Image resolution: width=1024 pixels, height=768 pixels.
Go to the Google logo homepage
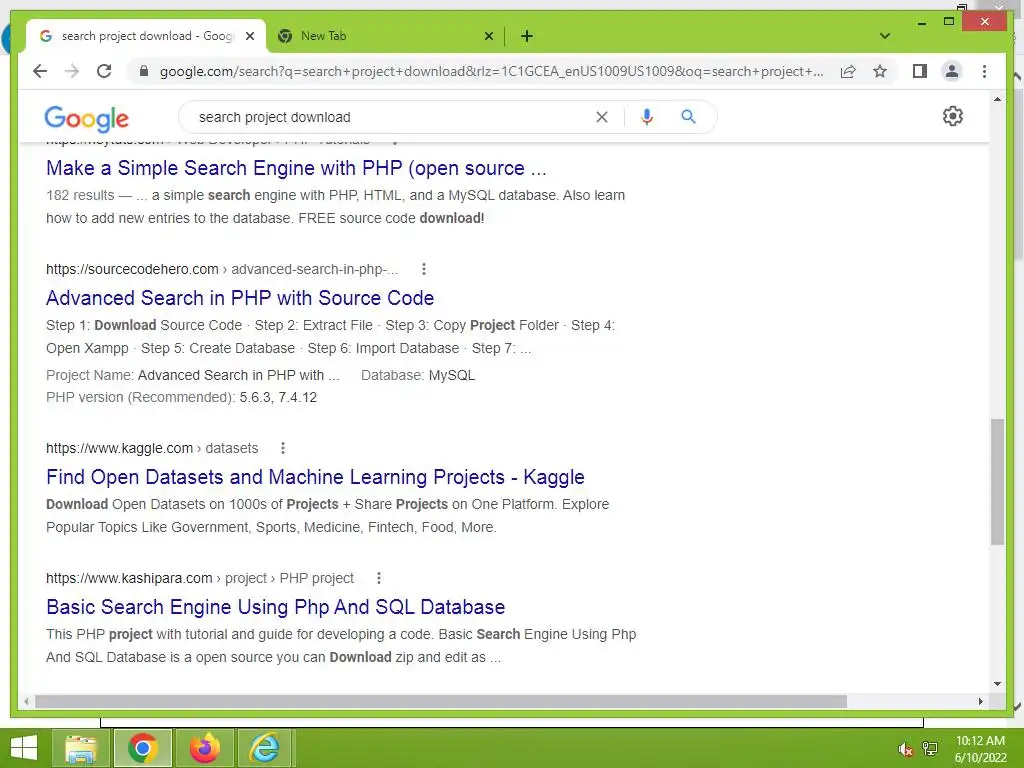87,119
